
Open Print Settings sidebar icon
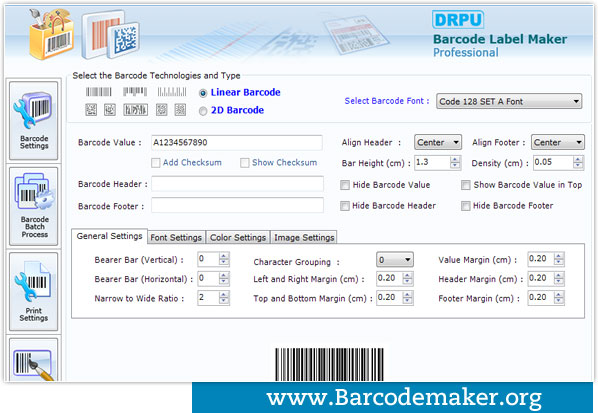pyautogui.click(x=34, y=291)
